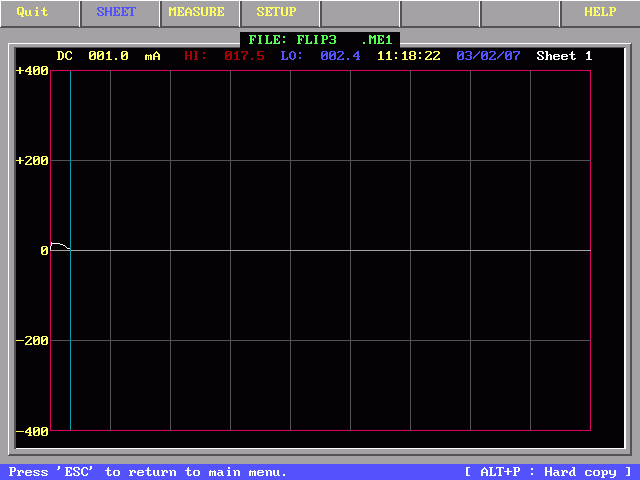Click the +400 axis label
Image resolution: width=640 pixels, height=480 pixels.
point(32,71)
